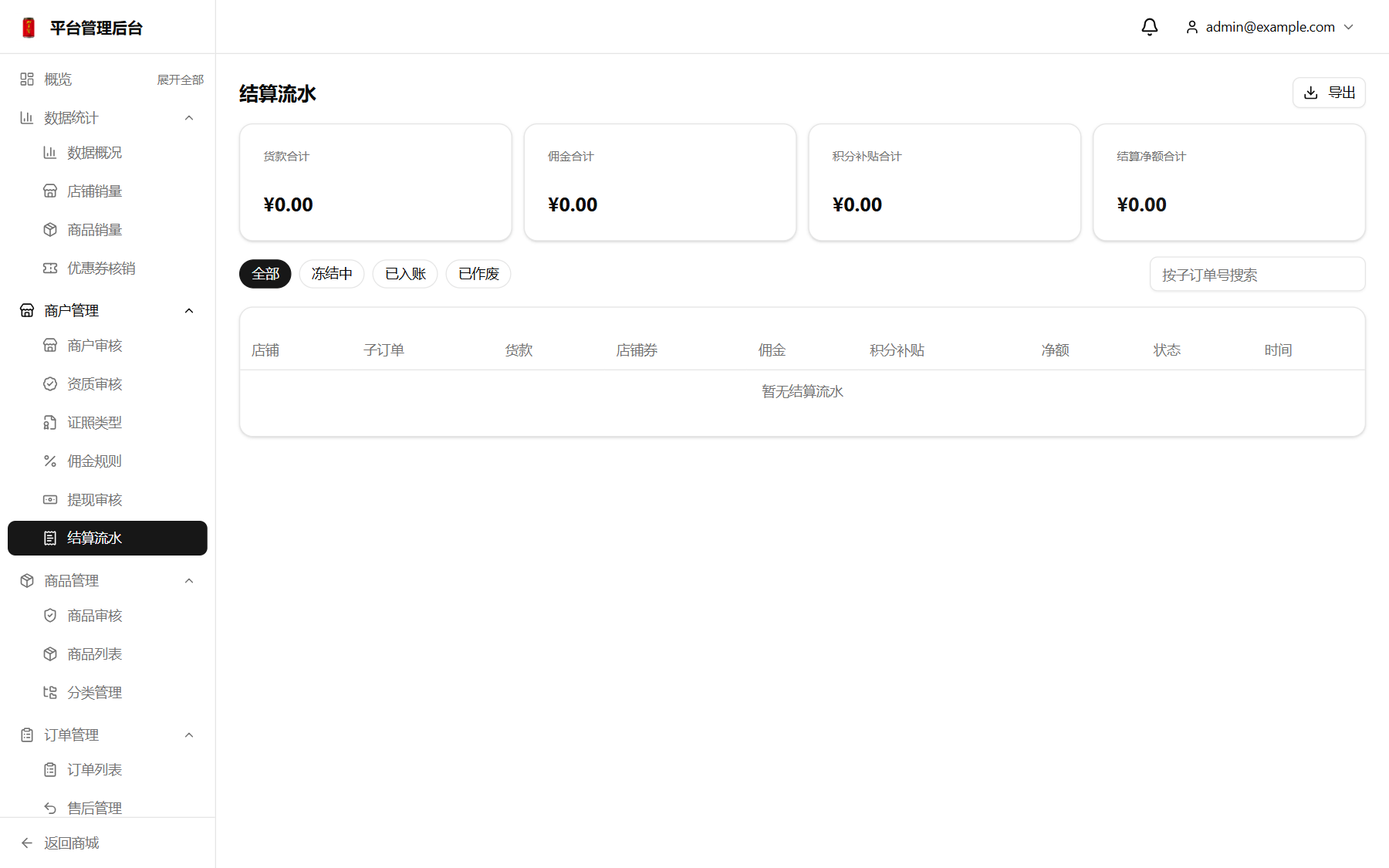This screenshot has width=1389, height=868.
Task: Focus the 按子订单号搜索 search field
Action: click(1258, 275)
